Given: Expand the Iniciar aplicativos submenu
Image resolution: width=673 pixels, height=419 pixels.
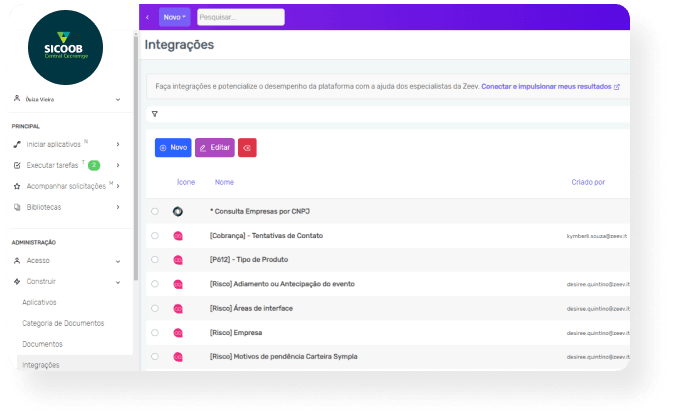Looking at the screenshot, I should (x=118, y=145).
